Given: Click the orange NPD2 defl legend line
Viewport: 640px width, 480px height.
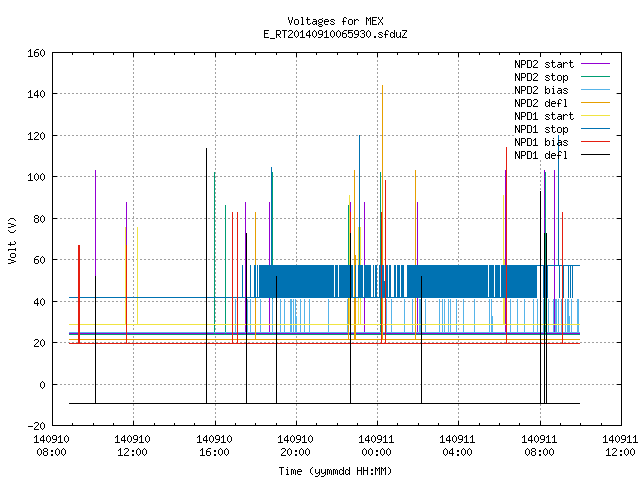Looking at the screenshot, I should coord(596,103).
